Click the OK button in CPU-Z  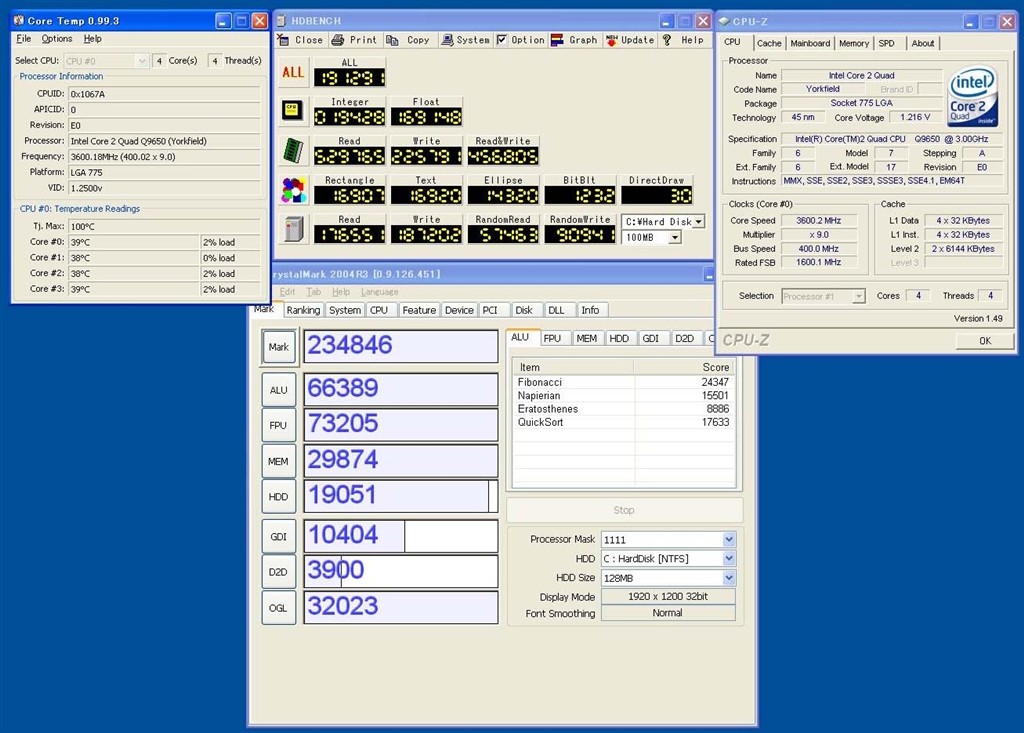(x=985, y=340)
